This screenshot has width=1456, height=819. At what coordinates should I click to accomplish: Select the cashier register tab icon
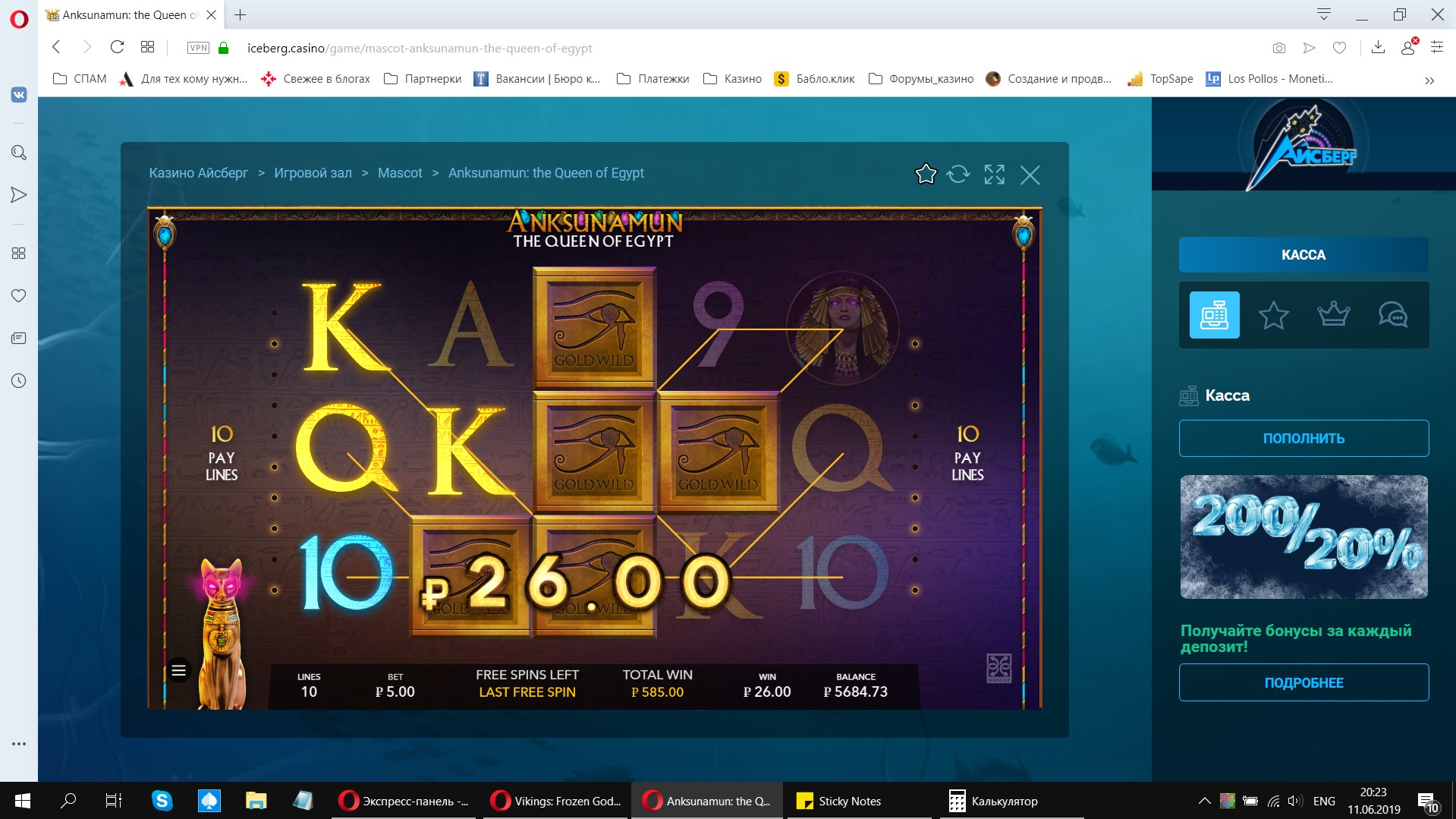coord(1214,315)
